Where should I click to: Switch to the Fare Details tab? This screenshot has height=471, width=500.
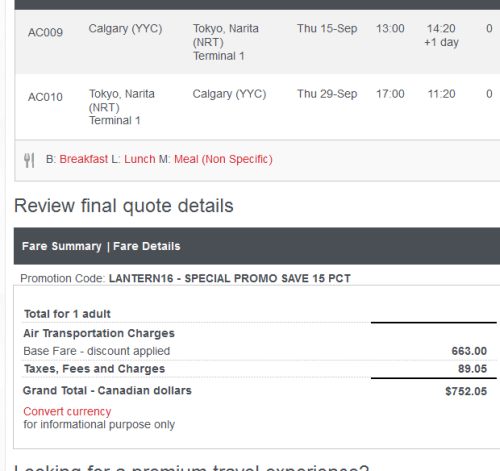147,246
